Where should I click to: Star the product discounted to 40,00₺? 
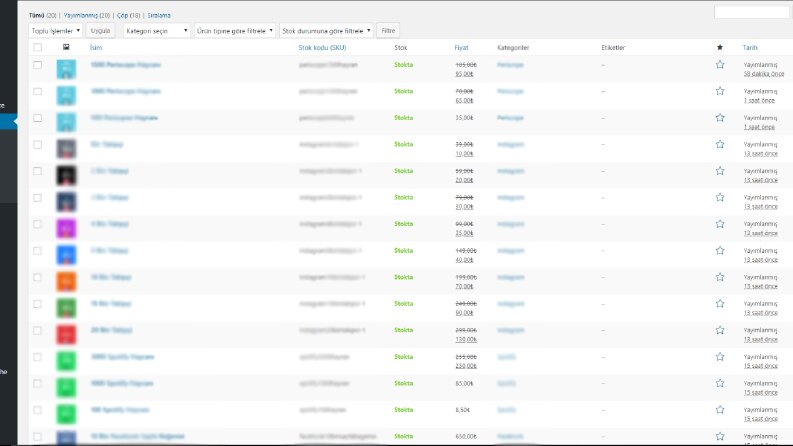click(720, 250)
